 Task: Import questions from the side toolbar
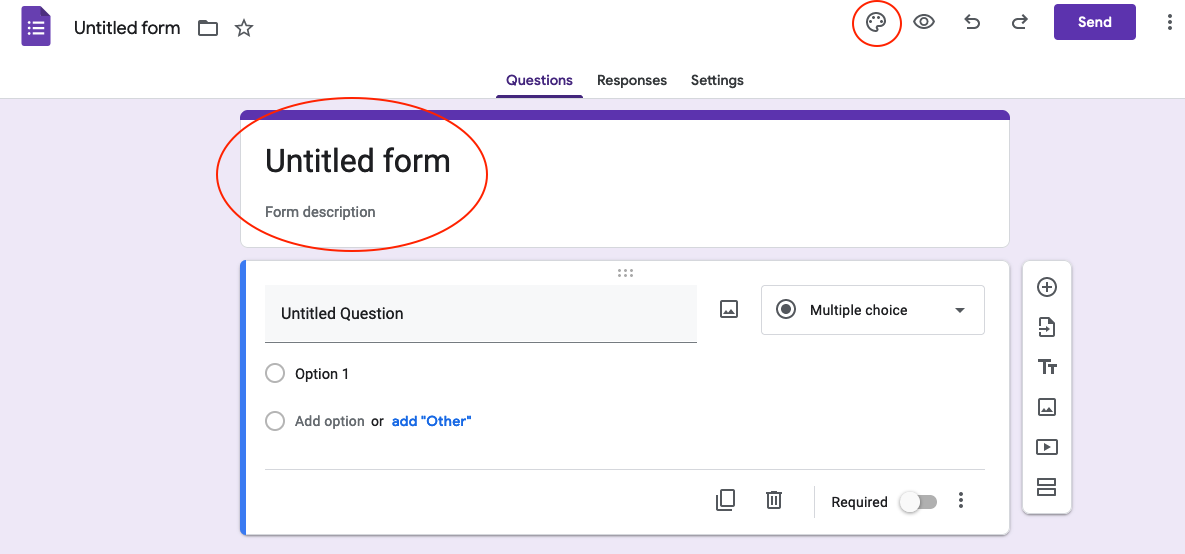click(1047, 327)
